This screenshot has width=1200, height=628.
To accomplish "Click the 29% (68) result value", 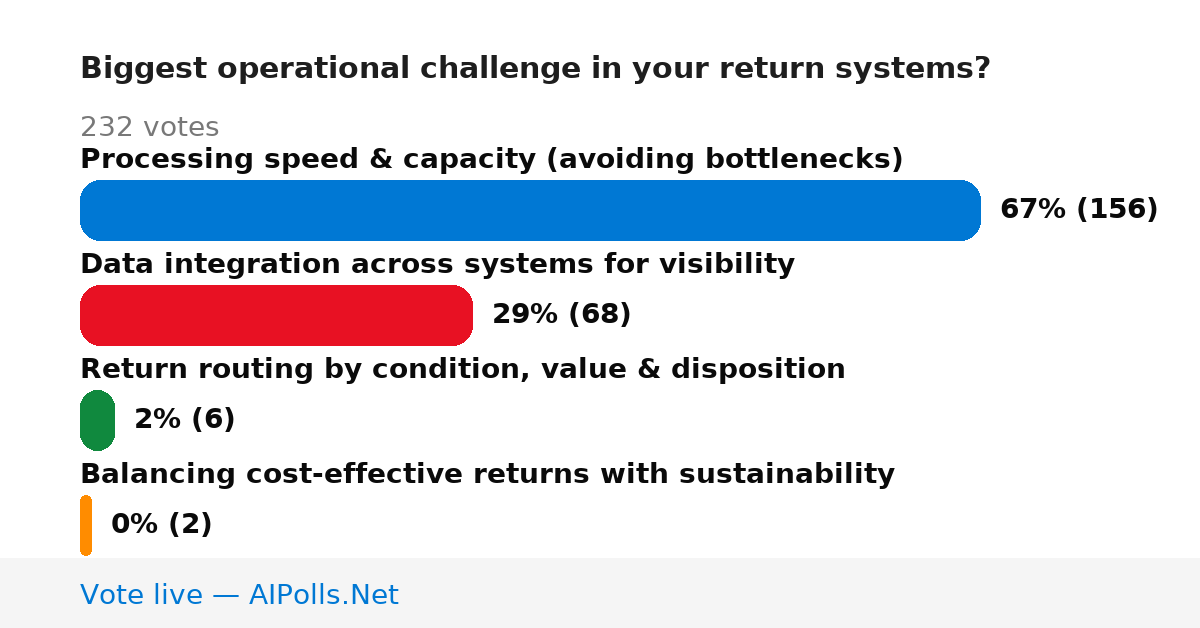I will coord(561,314).
